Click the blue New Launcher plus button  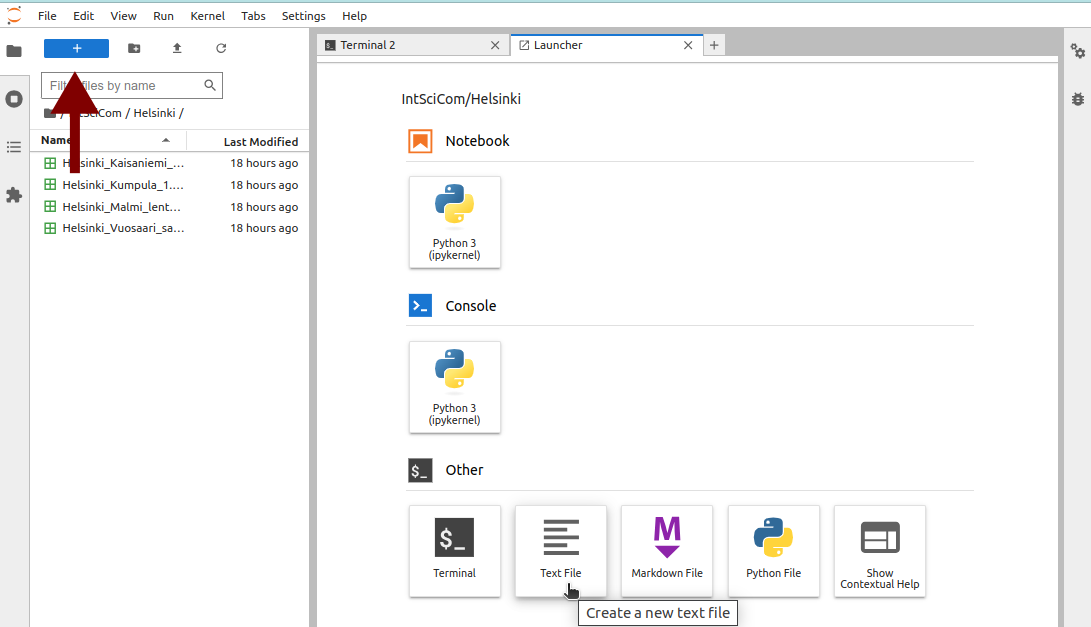pos(77,48)
